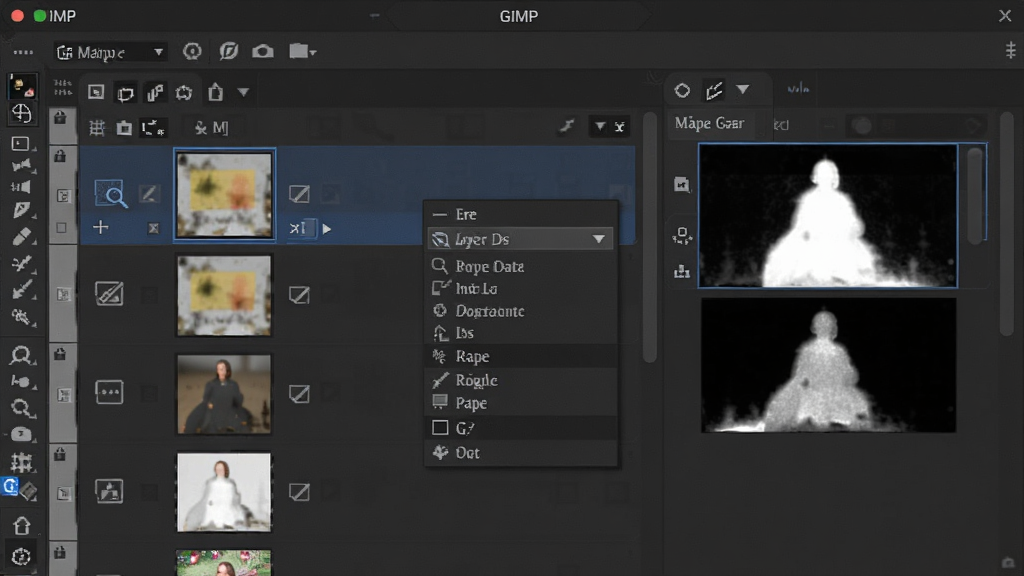This screenshot has height=576, width=1024.
Task: Click the scrollbar inside the top mask preview
Action: tap(975, 196)
